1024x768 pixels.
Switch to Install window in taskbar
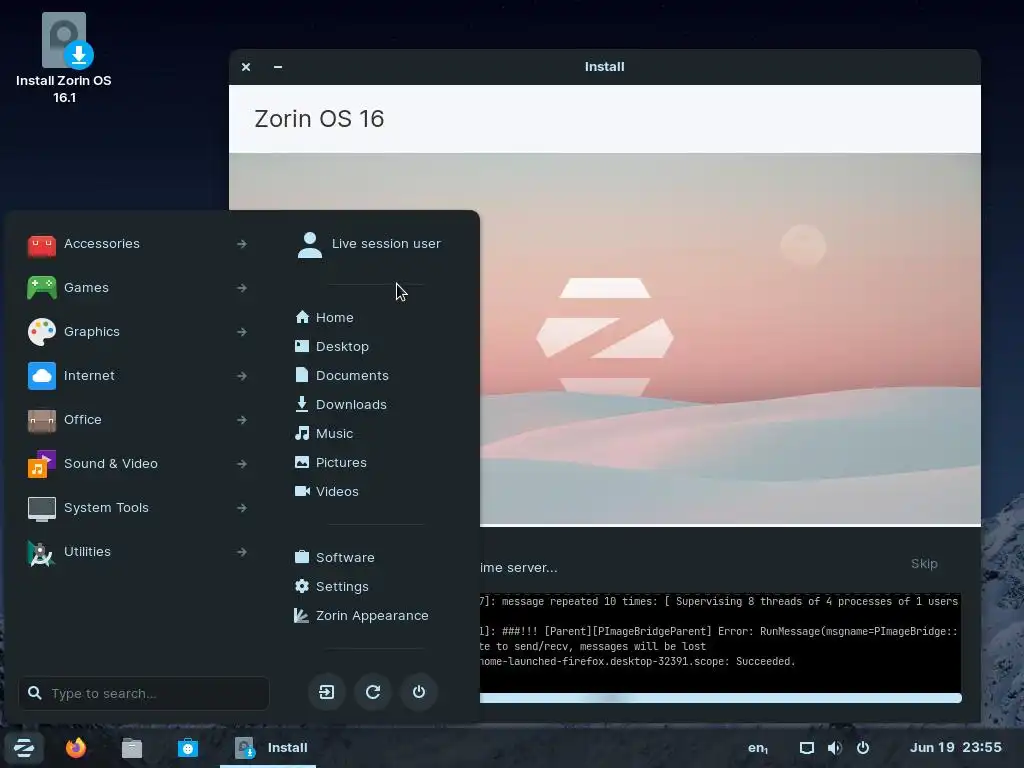coord(268,748)
